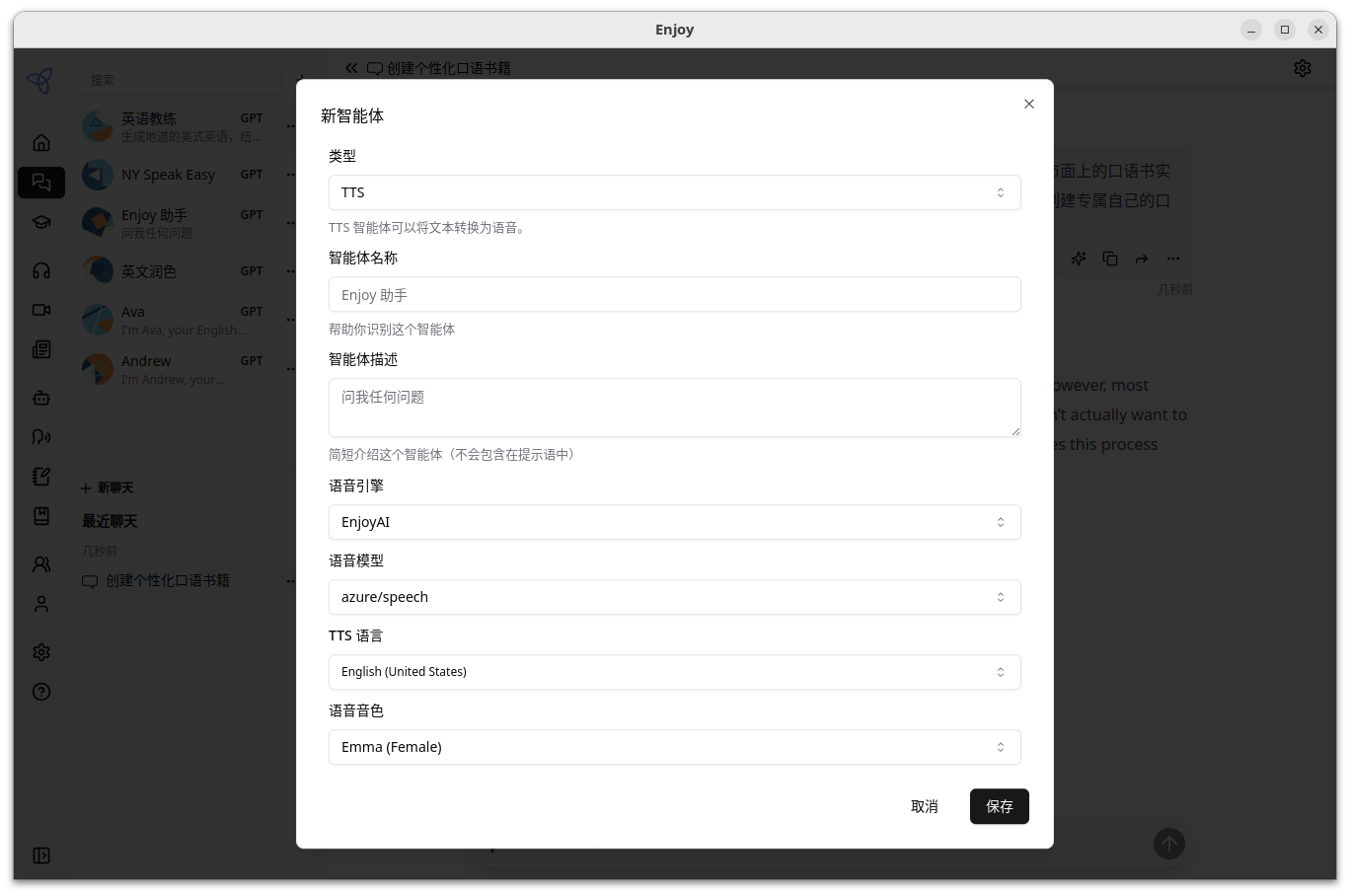Open the 类型 dropdown showing TTS
Screen dimensions: 1350x896
point(674,192)
